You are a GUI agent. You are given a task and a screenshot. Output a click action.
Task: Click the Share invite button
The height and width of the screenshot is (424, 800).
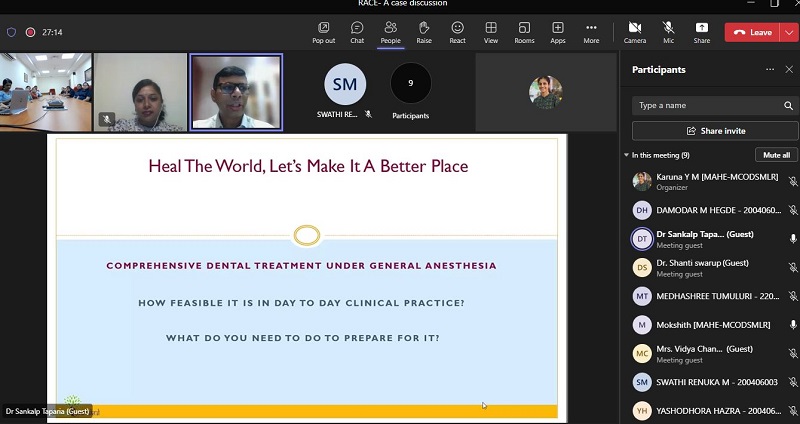pyautogui.click(x=715, y=131)
